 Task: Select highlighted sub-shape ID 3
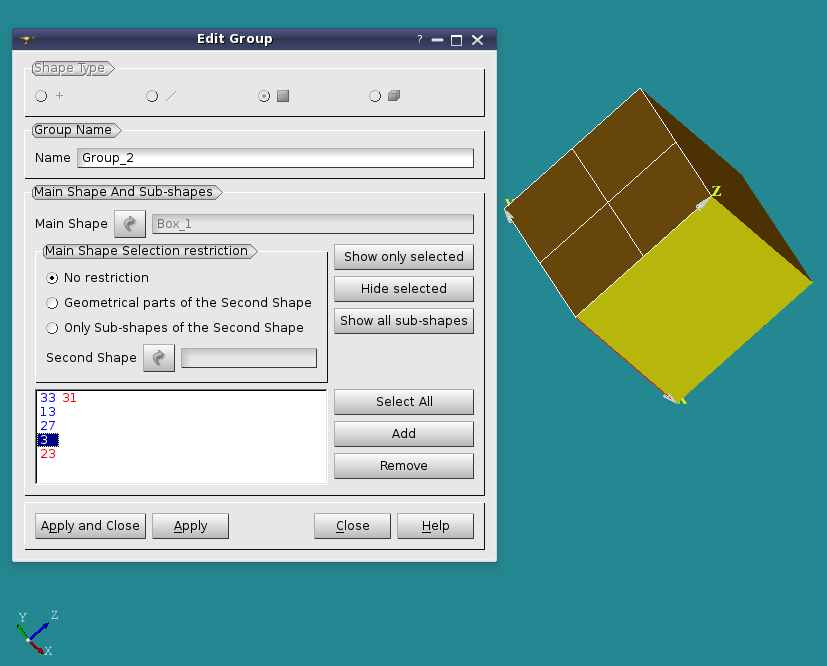[48, 440]
